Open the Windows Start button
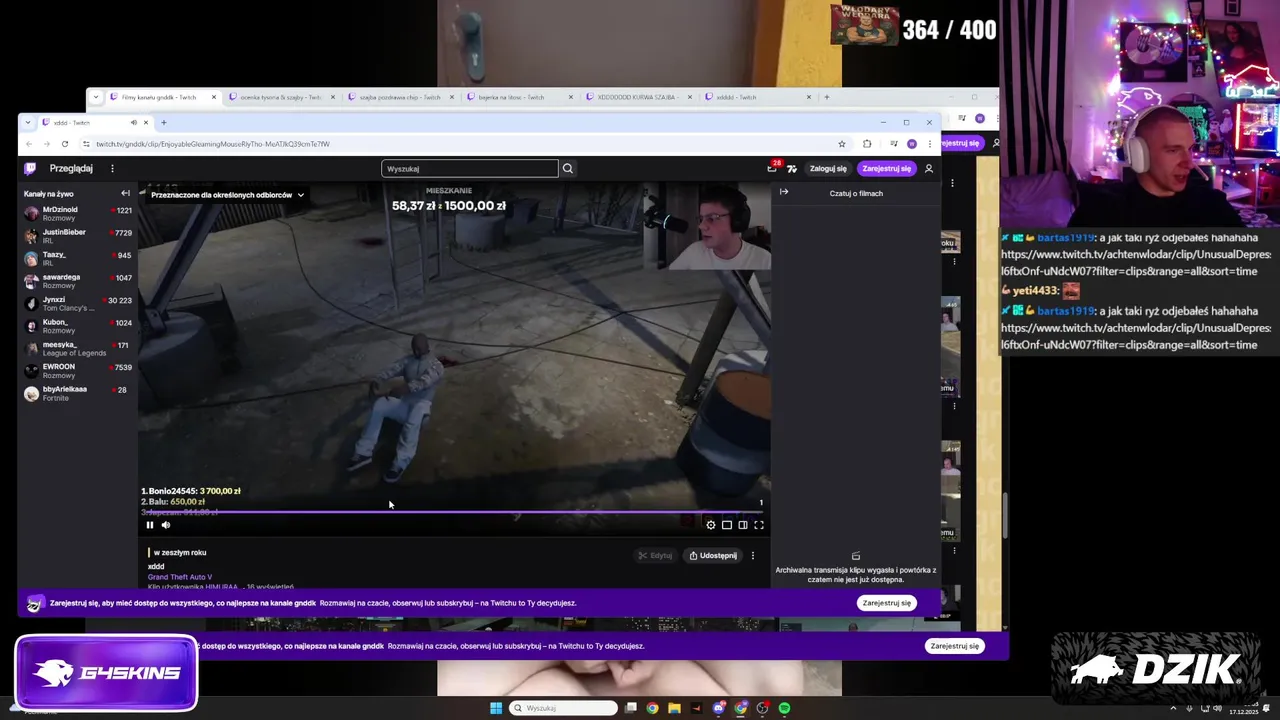The height and width of the screenshot is (720, 1280). (496, 708)
